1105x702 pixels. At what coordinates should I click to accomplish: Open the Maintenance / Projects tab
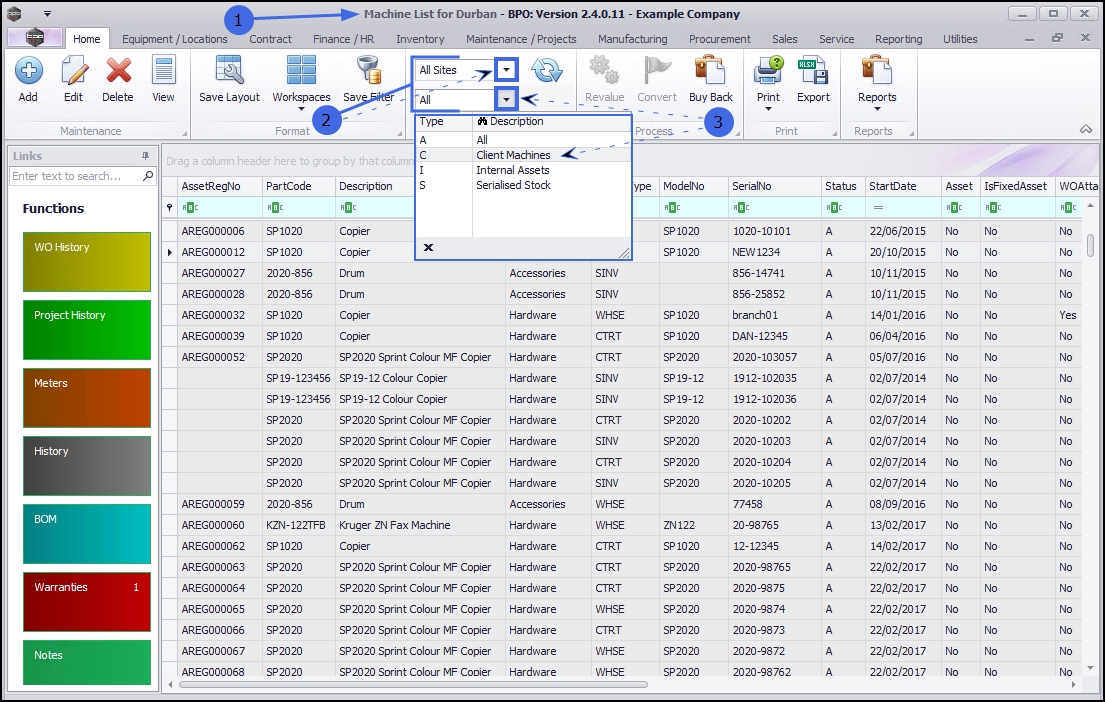pos(521,39)
